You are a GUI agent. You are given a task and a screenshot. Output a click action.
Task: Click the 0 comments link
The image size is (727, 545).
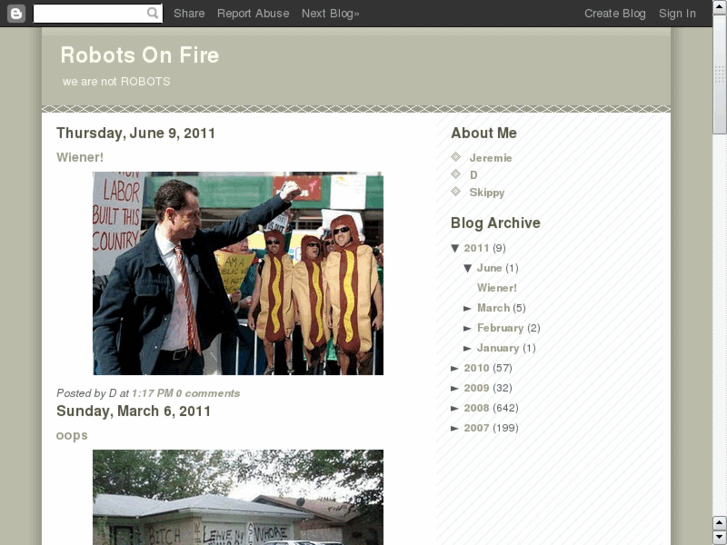(208, 393)
